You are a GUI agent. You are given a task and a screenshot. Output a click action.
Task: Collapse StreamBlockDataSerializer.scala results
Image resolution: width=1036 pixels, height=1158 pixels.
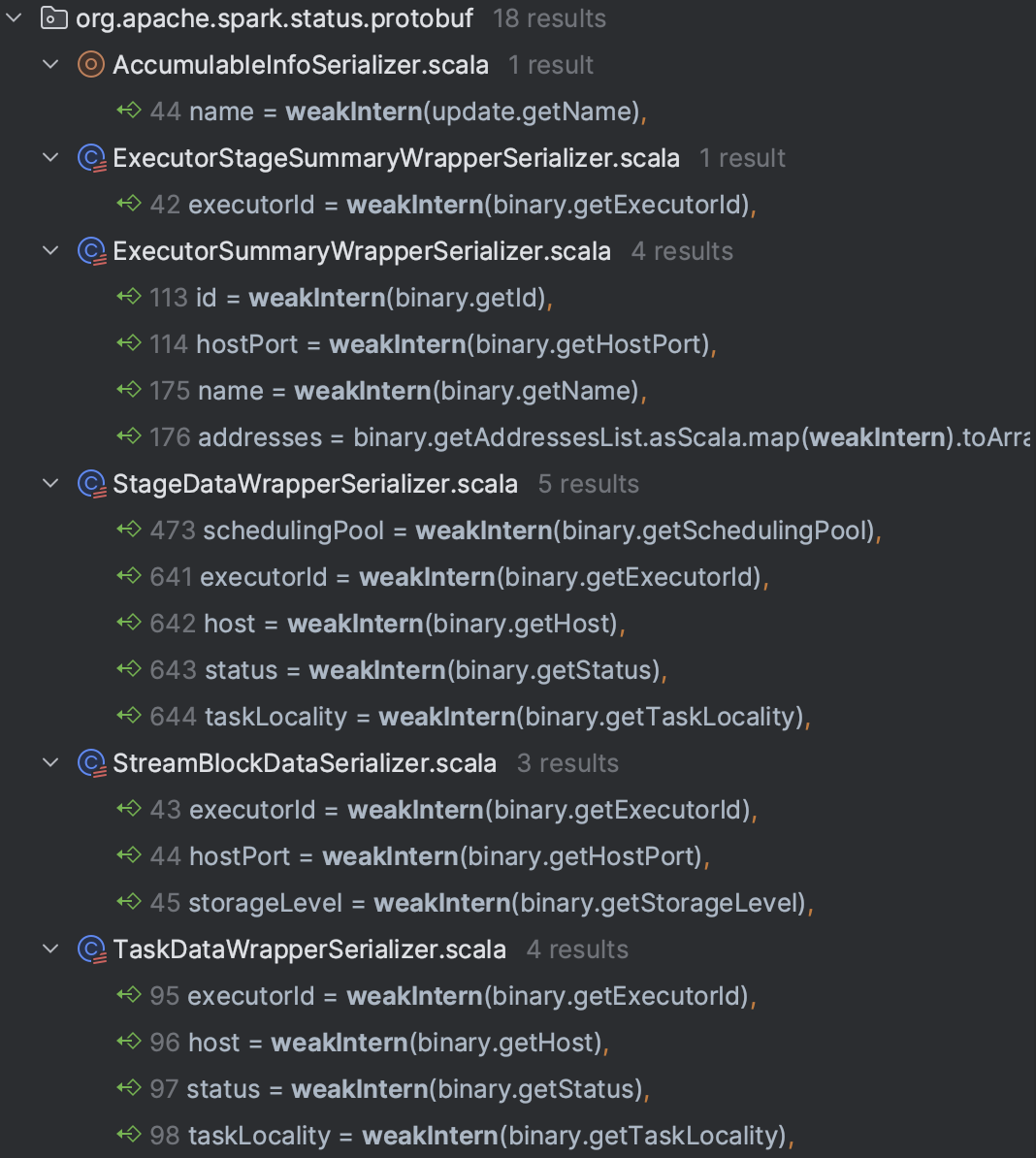pos(50,762)
